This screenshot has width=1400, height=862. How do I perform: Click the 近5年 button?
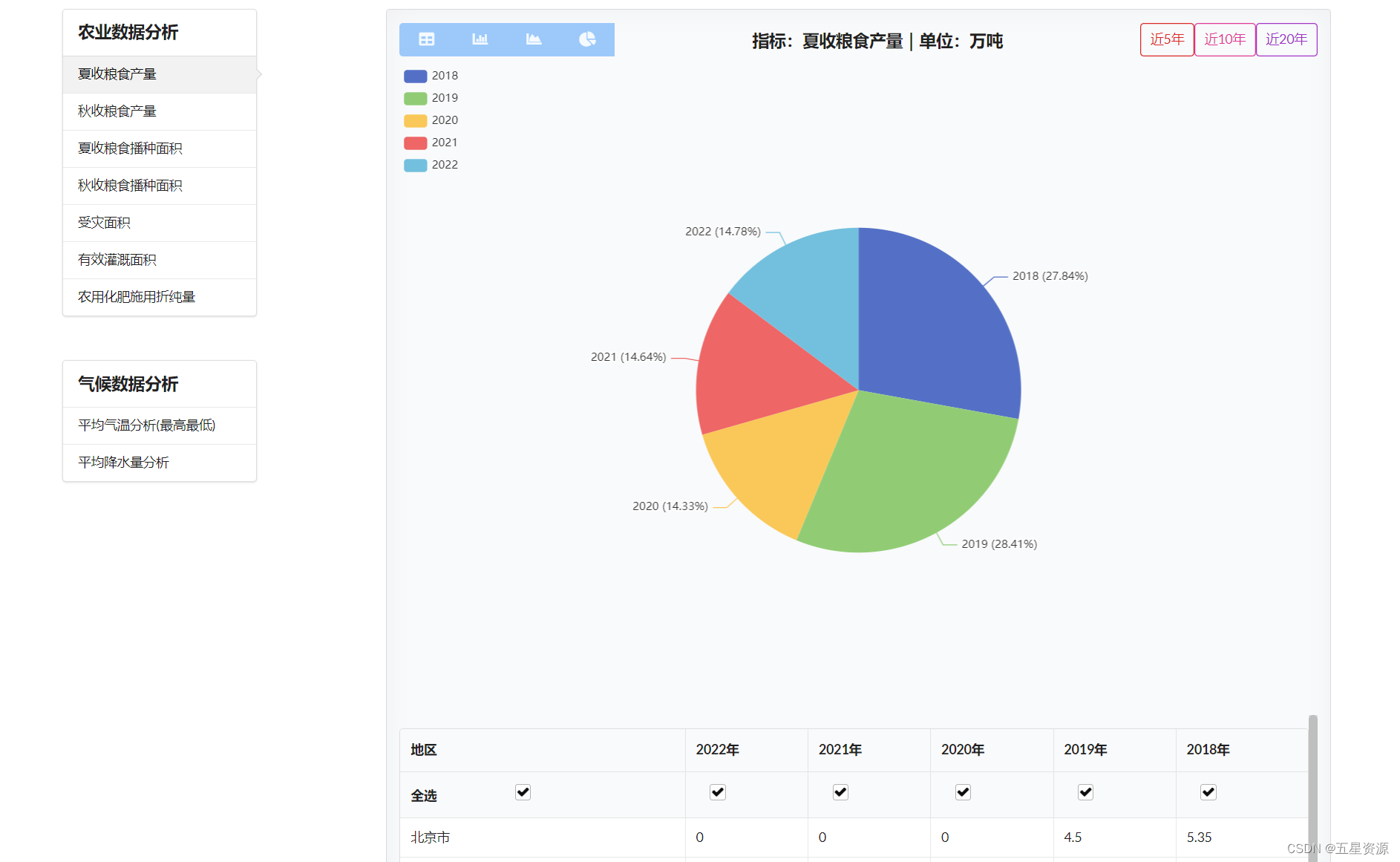click(x=1167, y=39)
